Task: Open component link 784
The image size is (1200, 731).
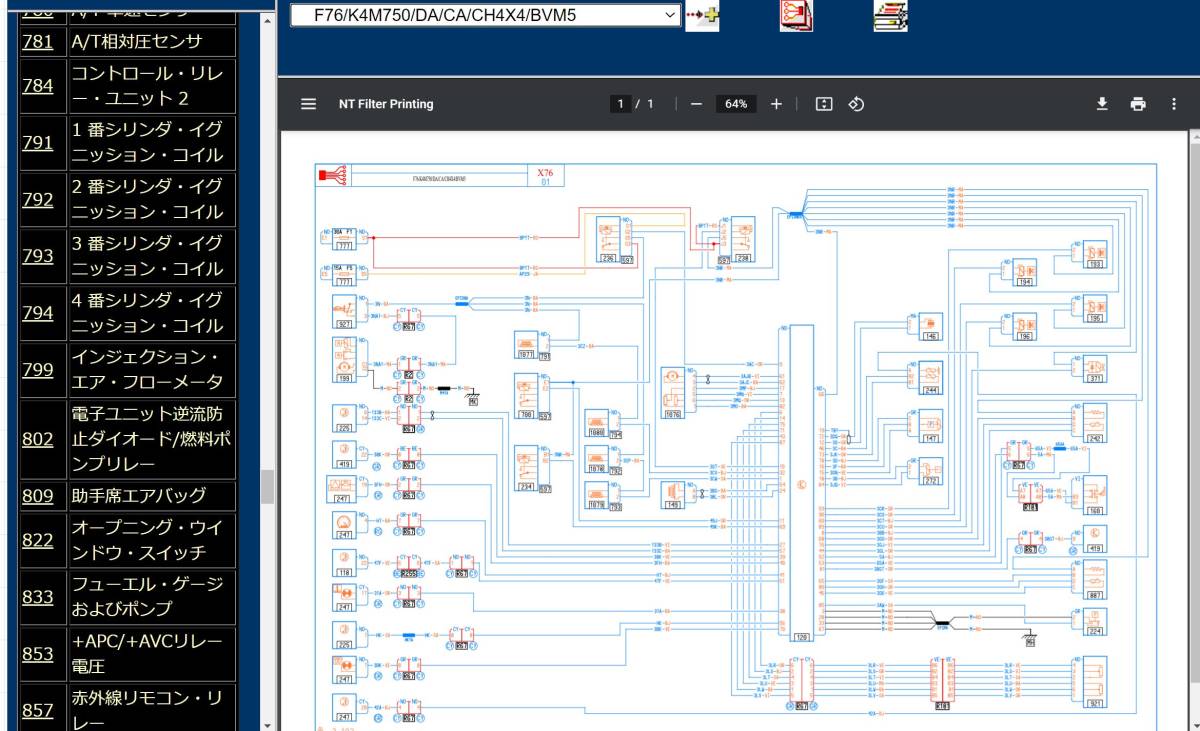Action: coord(38,86)
